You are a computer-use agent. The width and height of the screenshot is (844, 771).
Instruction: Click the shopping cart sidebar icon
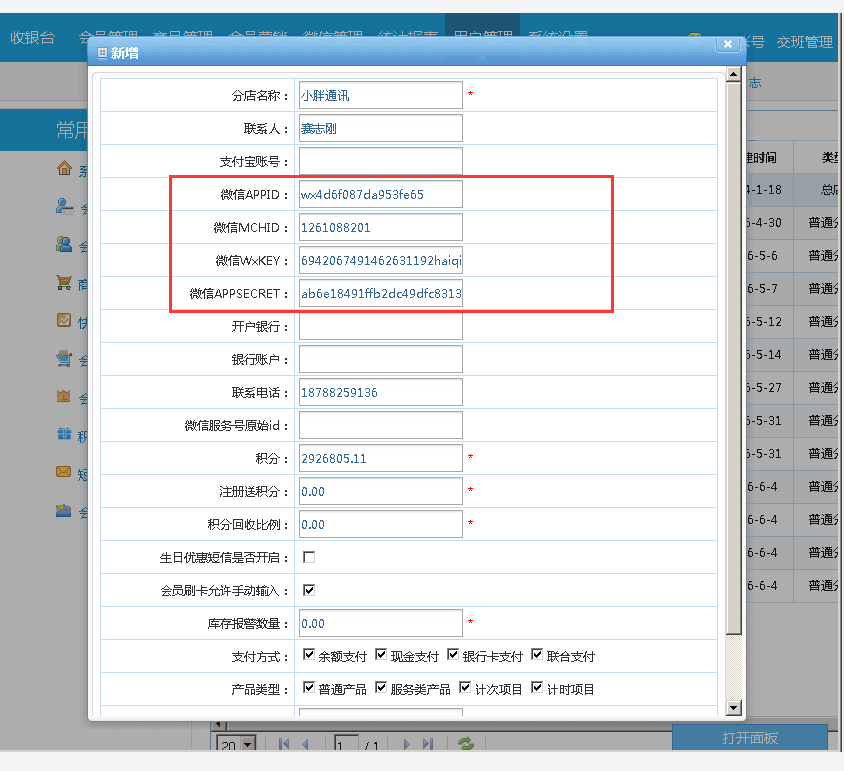coord(64,283)
